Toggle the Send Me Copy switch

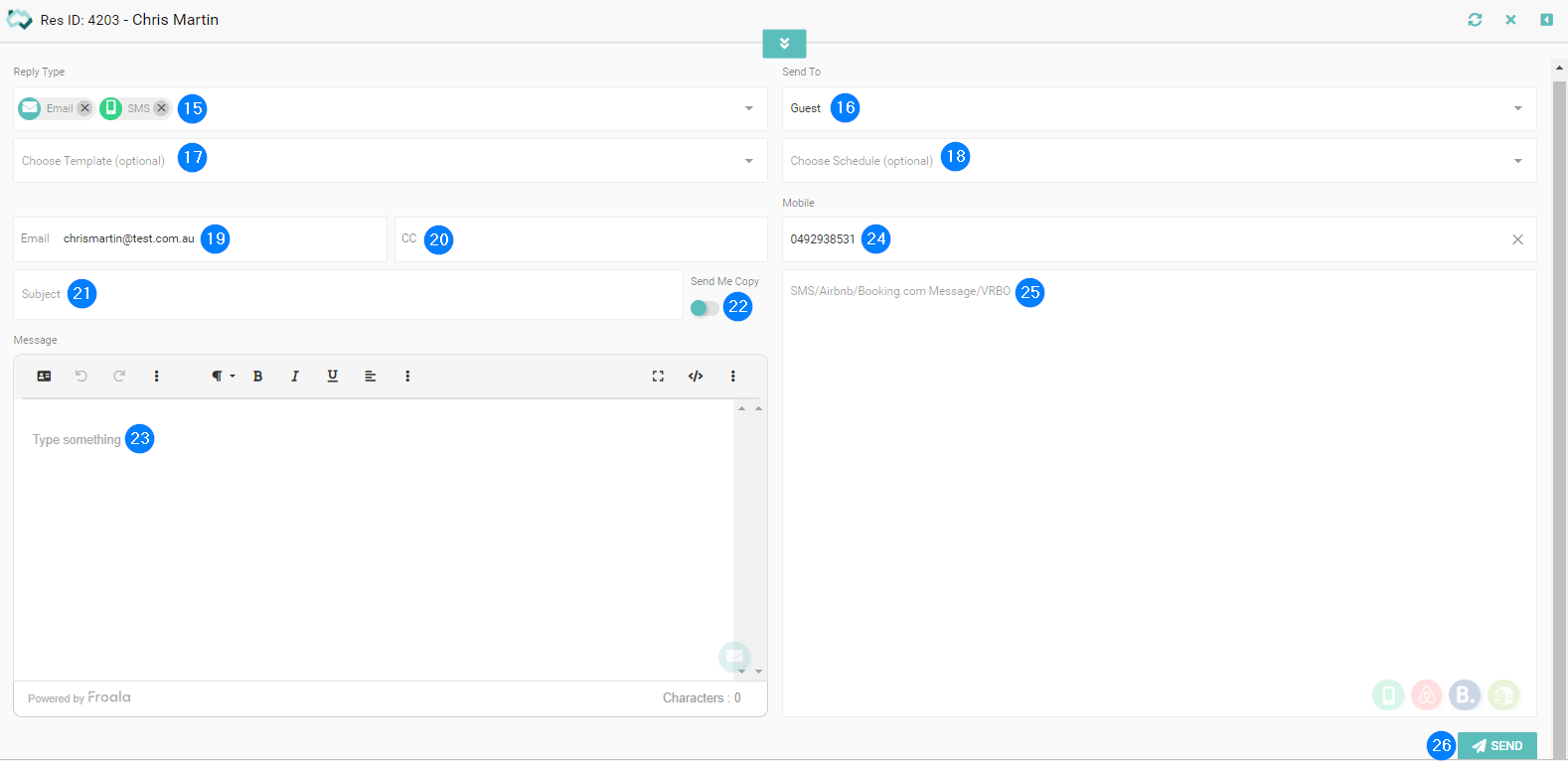[x=705, y=308]
